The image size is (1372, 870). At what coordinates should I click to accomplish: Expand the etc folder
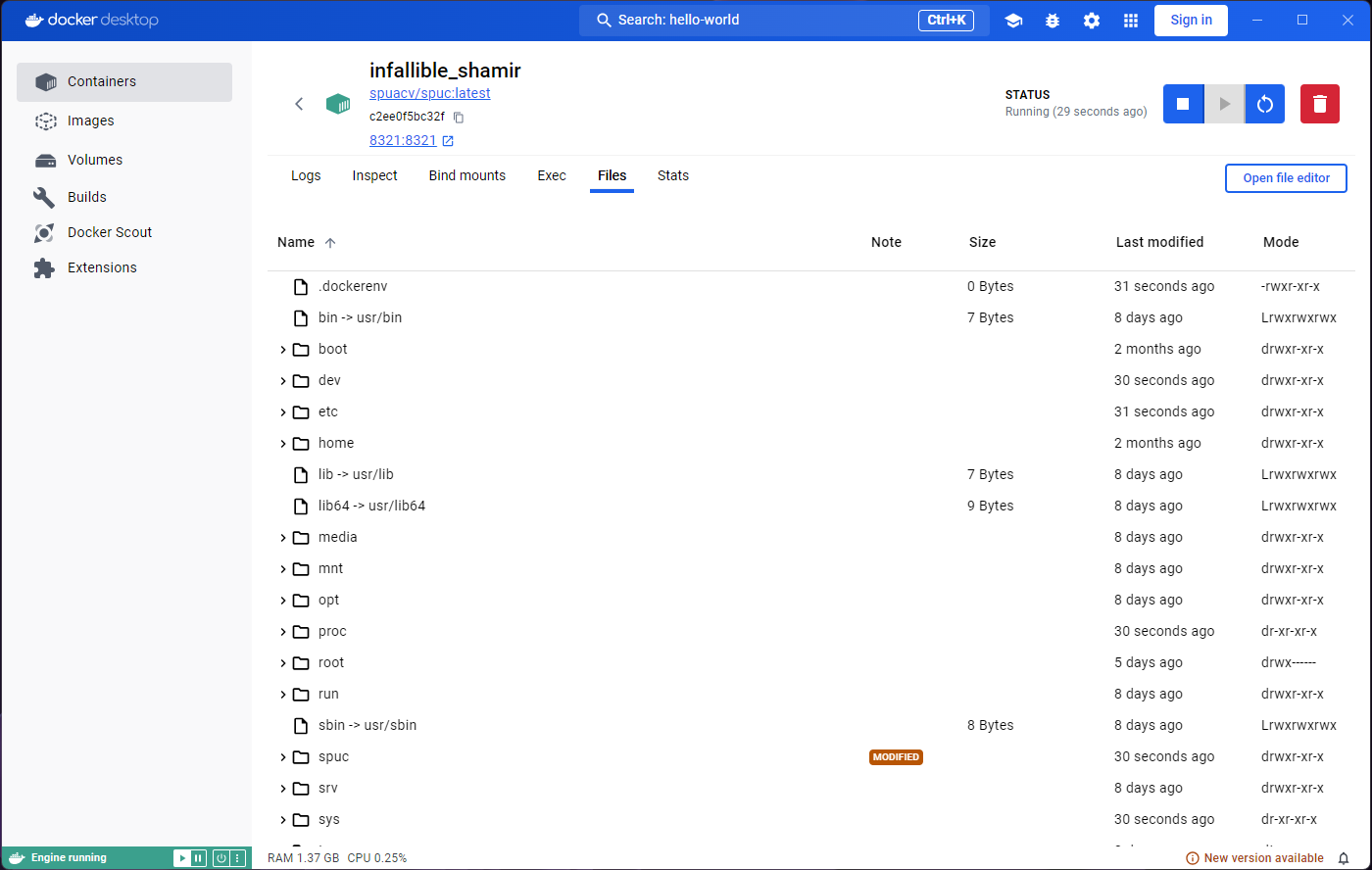(283, 411)
